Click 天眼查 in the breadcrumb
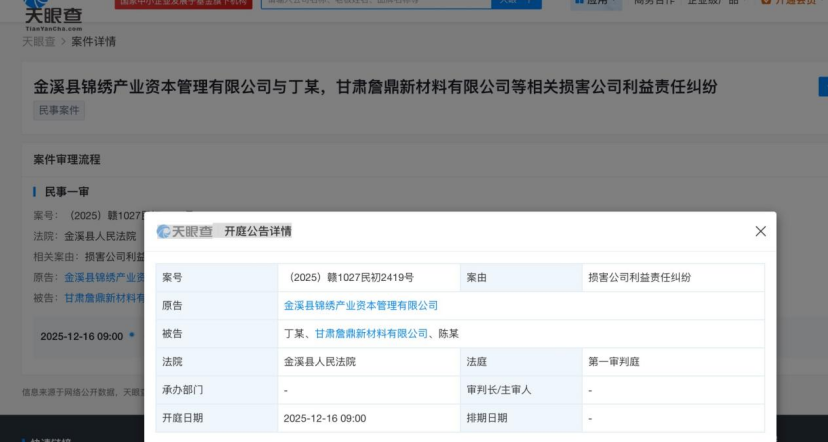828x442 pixels. tap(38, 42)
